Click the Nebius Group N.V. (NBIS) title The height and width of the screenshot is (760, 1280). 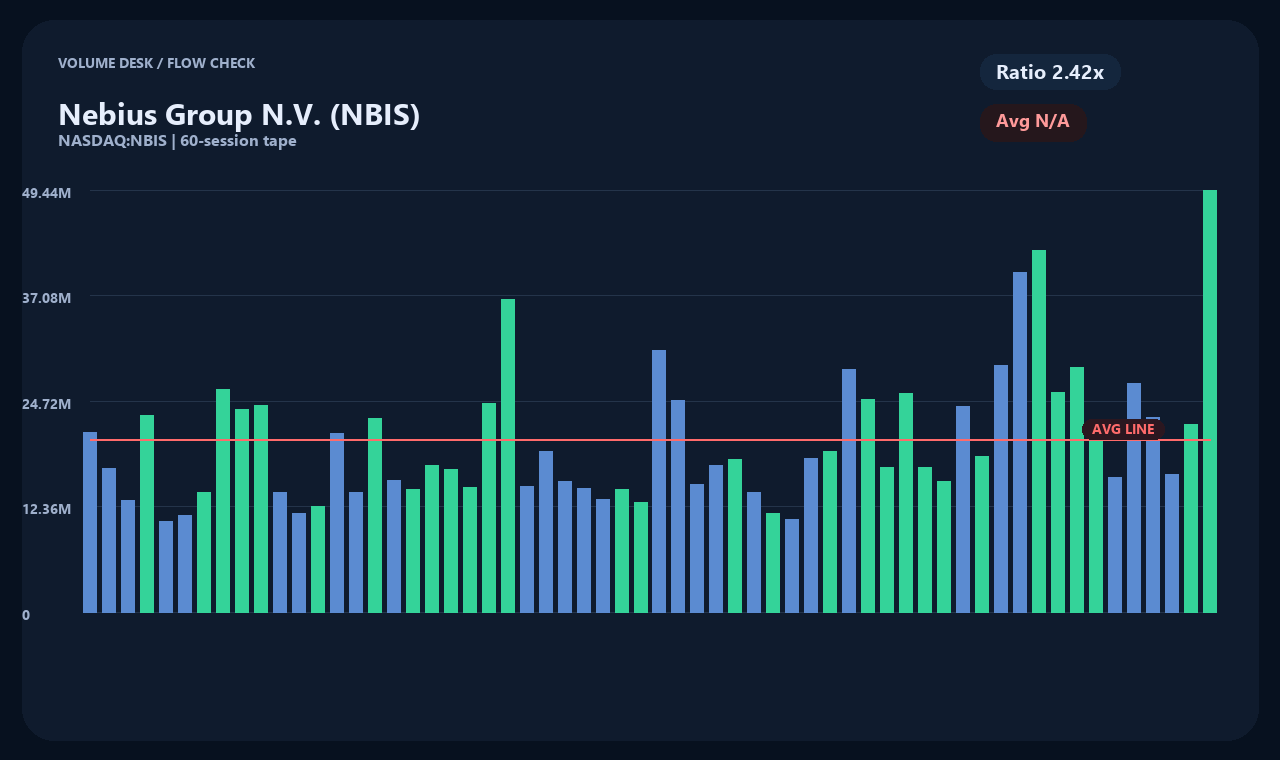click(x=239, y=115)
